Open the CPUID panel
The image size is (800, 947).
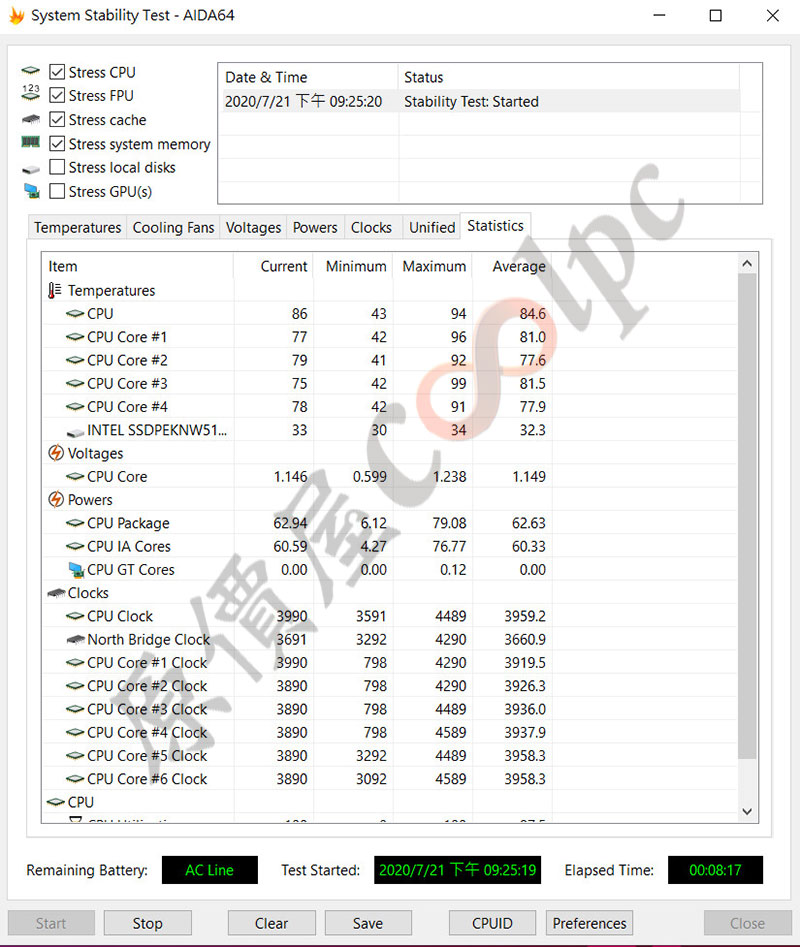click(492, 923)
